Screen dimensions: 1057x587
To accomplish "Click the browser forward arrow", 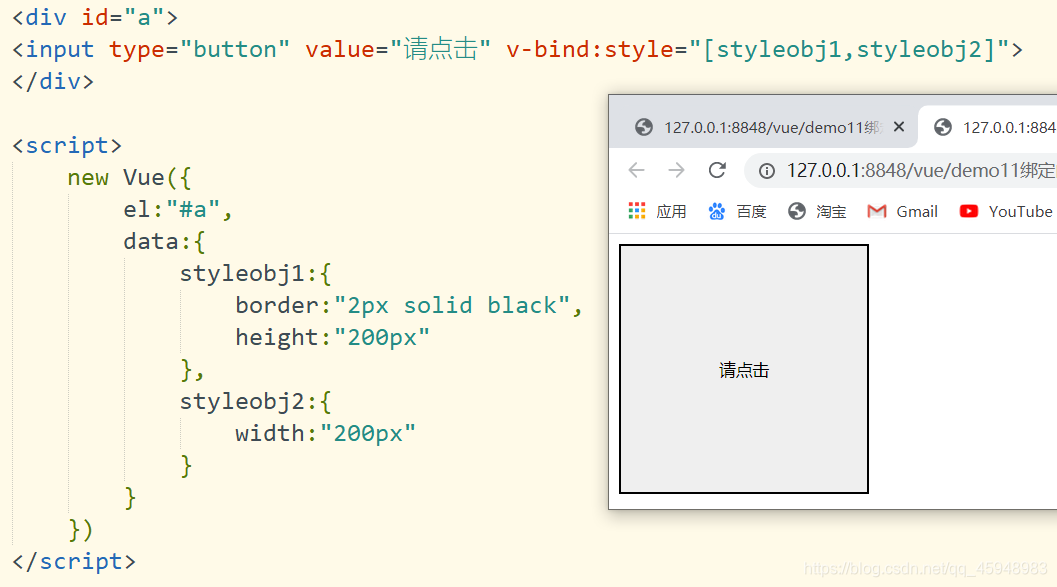I will [676, 170].
